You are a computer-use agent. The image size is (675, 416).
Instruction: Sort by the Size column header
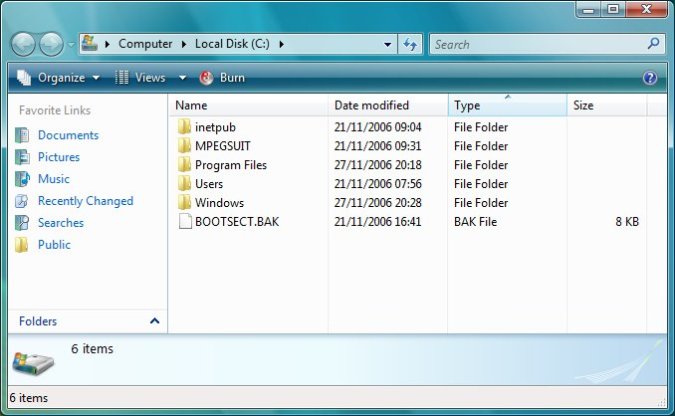[x=607, y=106]
